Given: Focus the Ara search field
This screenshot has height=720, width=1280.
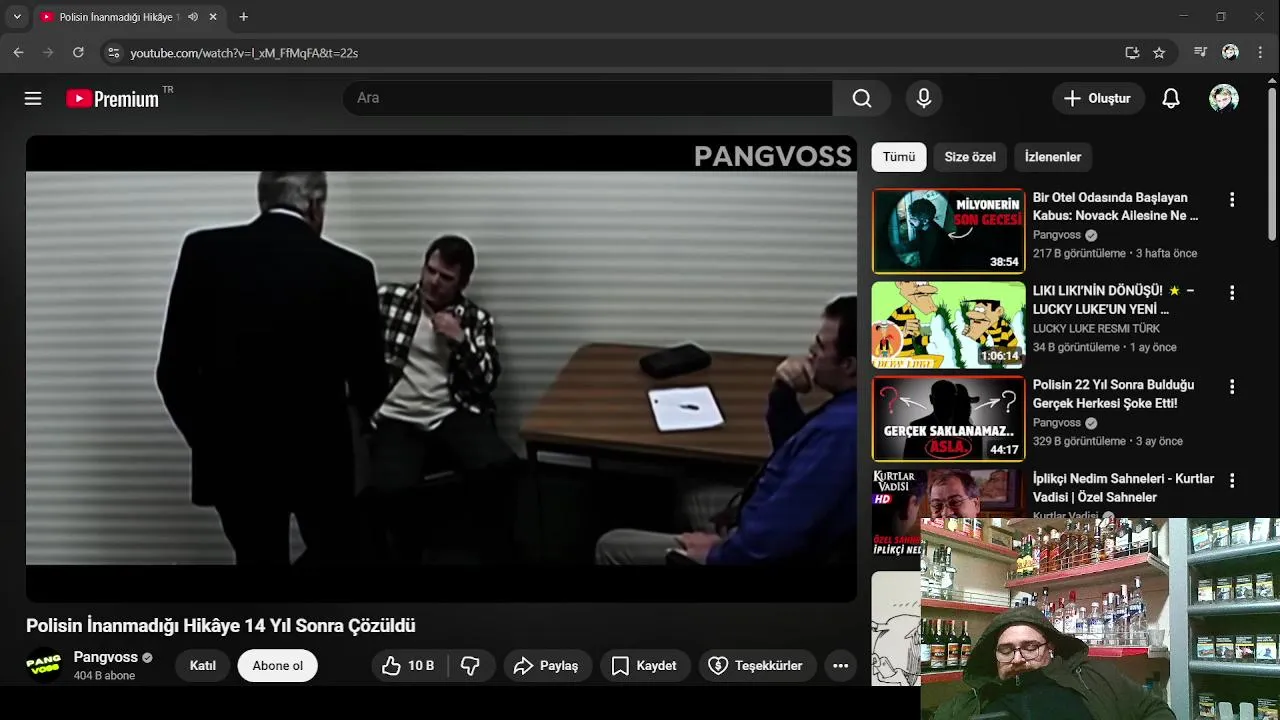Looking at the screenshot, I should click(x=588, y=98).
